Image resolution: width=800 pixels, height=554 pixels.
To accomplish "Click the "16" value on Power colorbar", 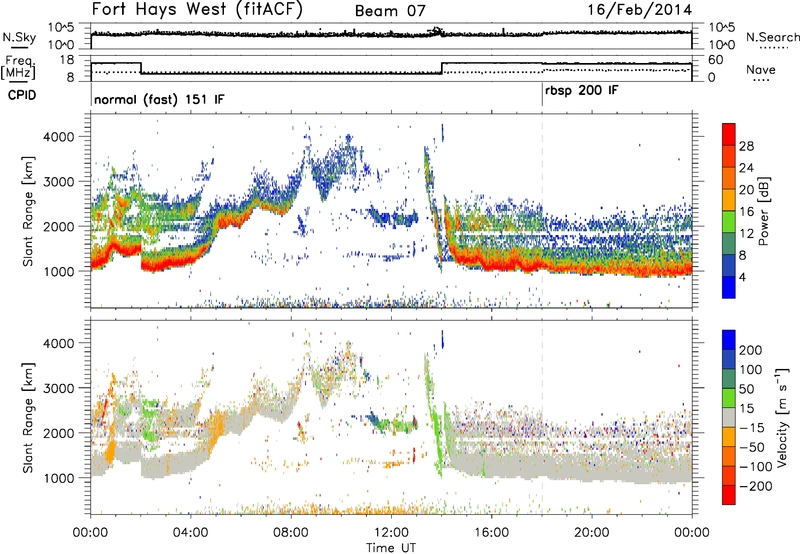I will click(x=746, y=212).
